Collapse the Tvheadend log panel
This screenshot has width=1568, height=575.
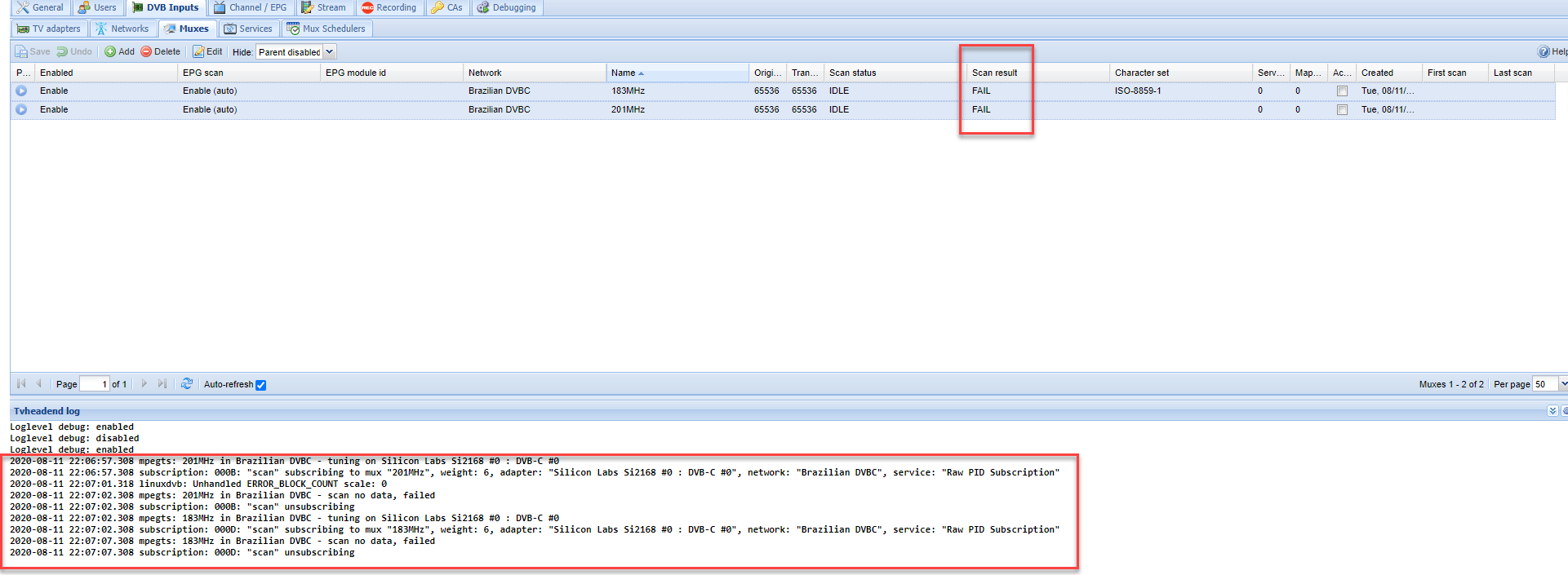(x=1552, y=411)
